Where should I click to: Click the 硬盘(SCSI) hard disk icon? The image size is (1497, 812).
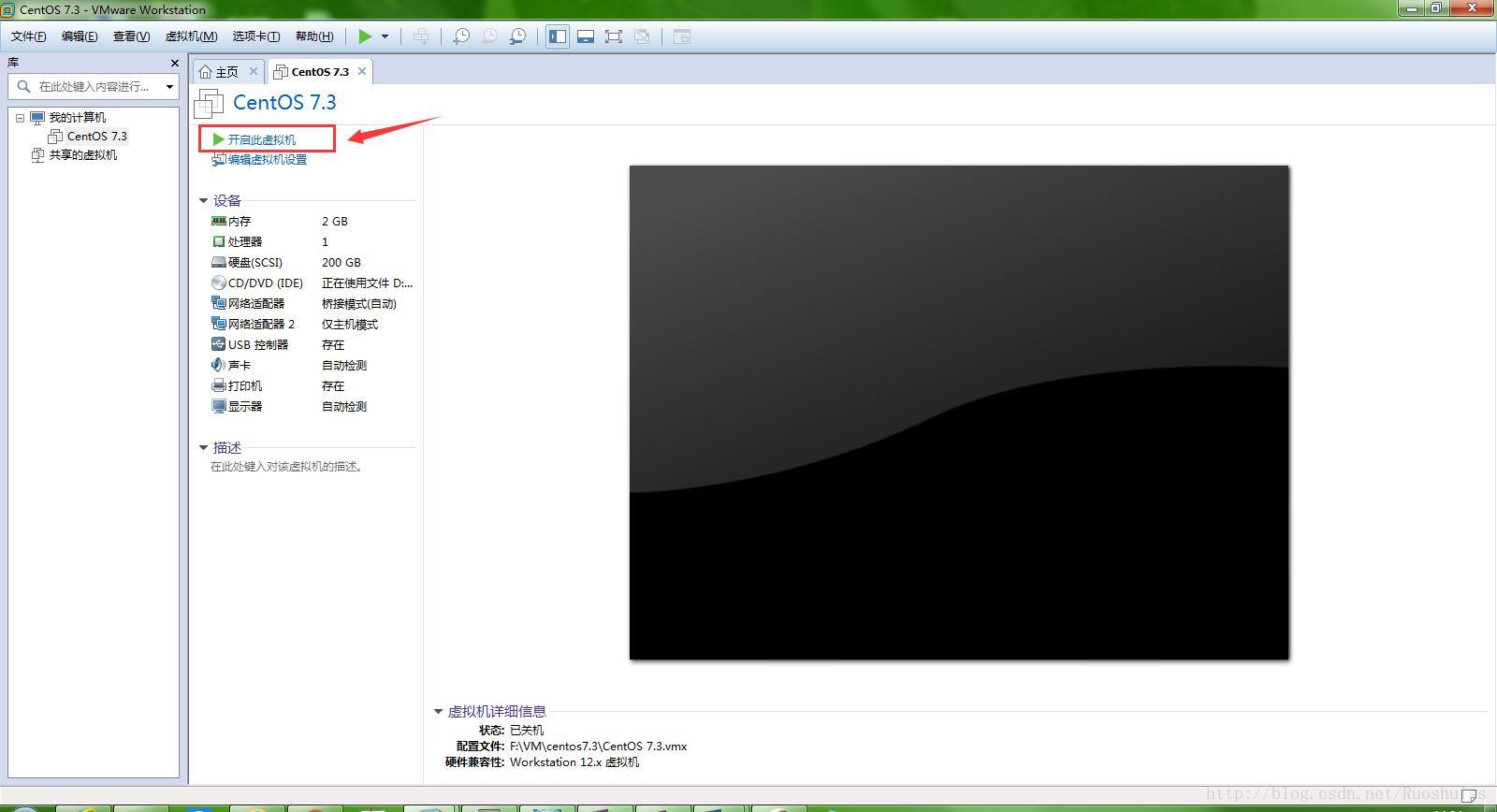tap(219, 263)
